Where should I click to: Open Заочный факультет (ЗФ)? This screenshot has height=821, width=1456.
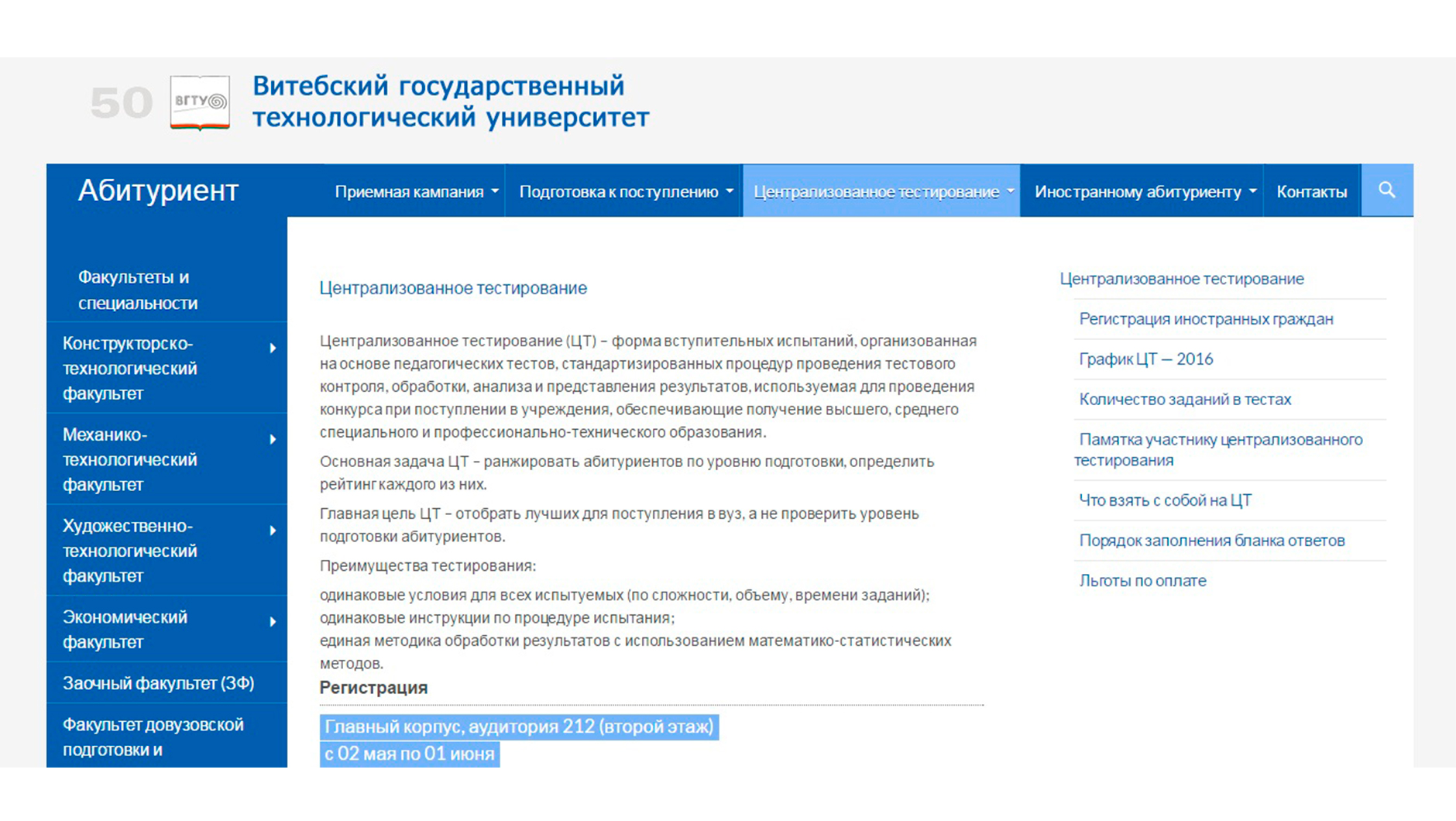tap(159, 683)
